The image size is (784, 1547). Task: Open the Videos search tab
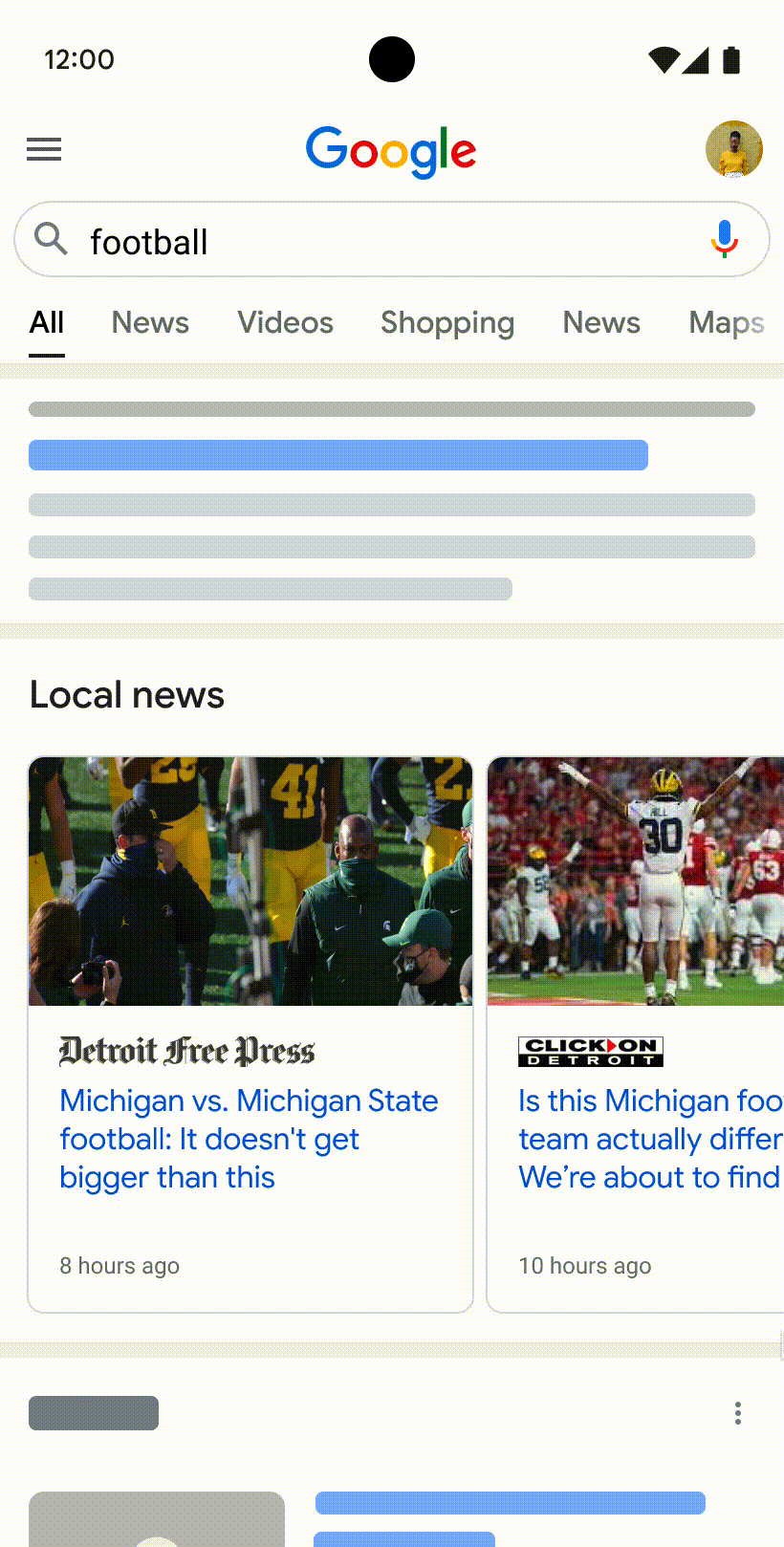284,323
